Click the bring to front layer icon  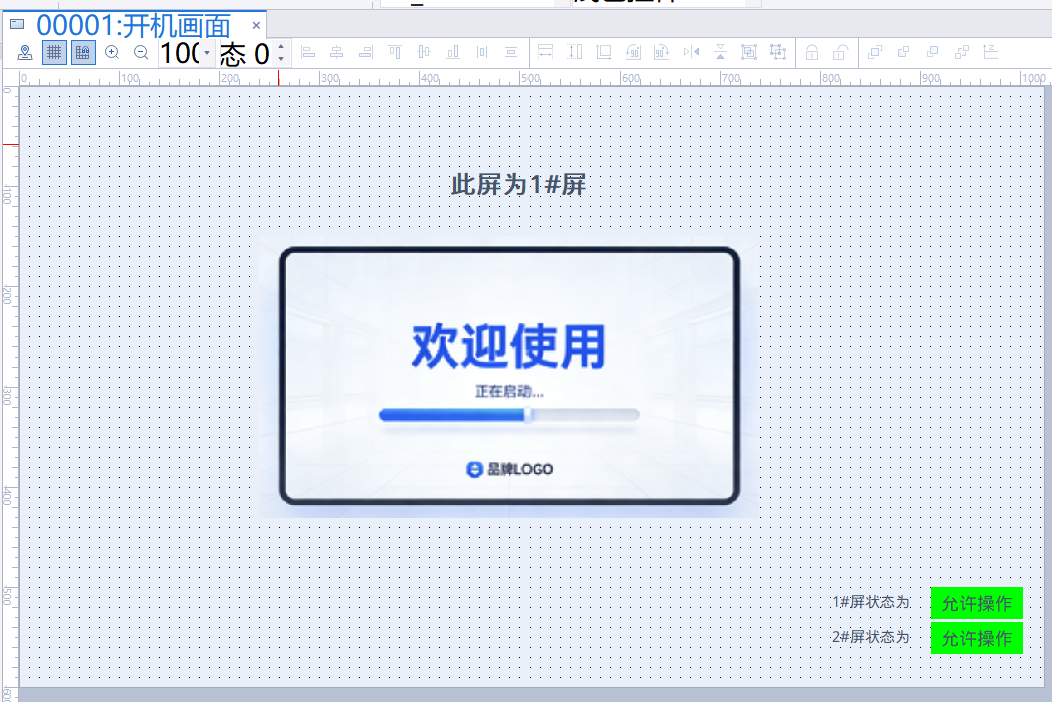pyautogui.click(x=874, y=52)
